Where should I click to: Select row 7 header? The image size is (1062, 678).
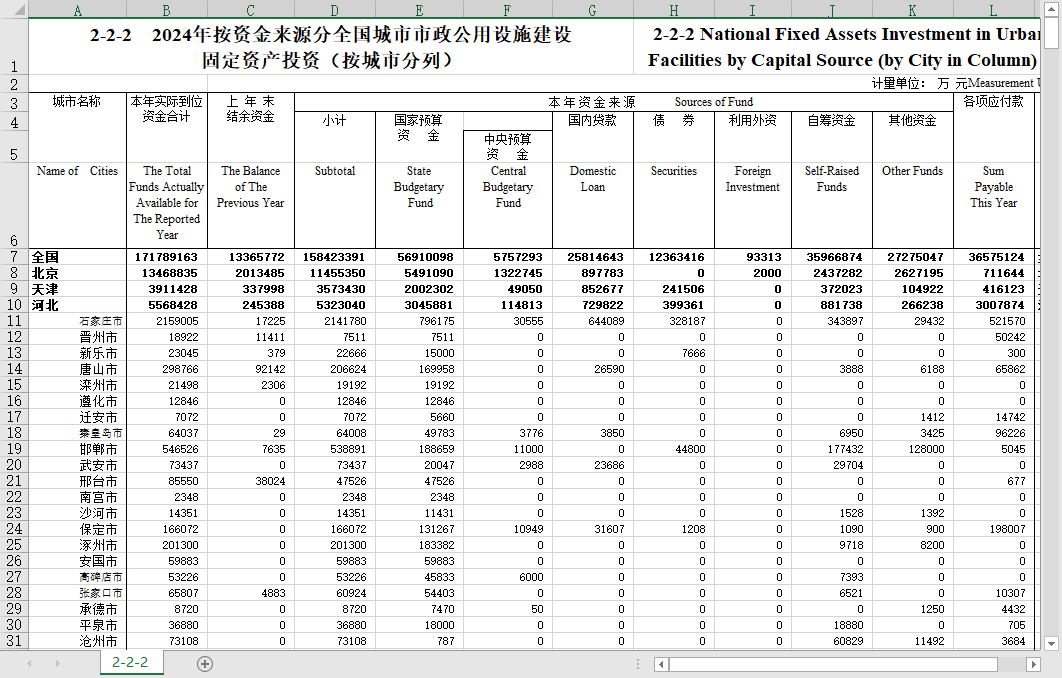point(14,257)
